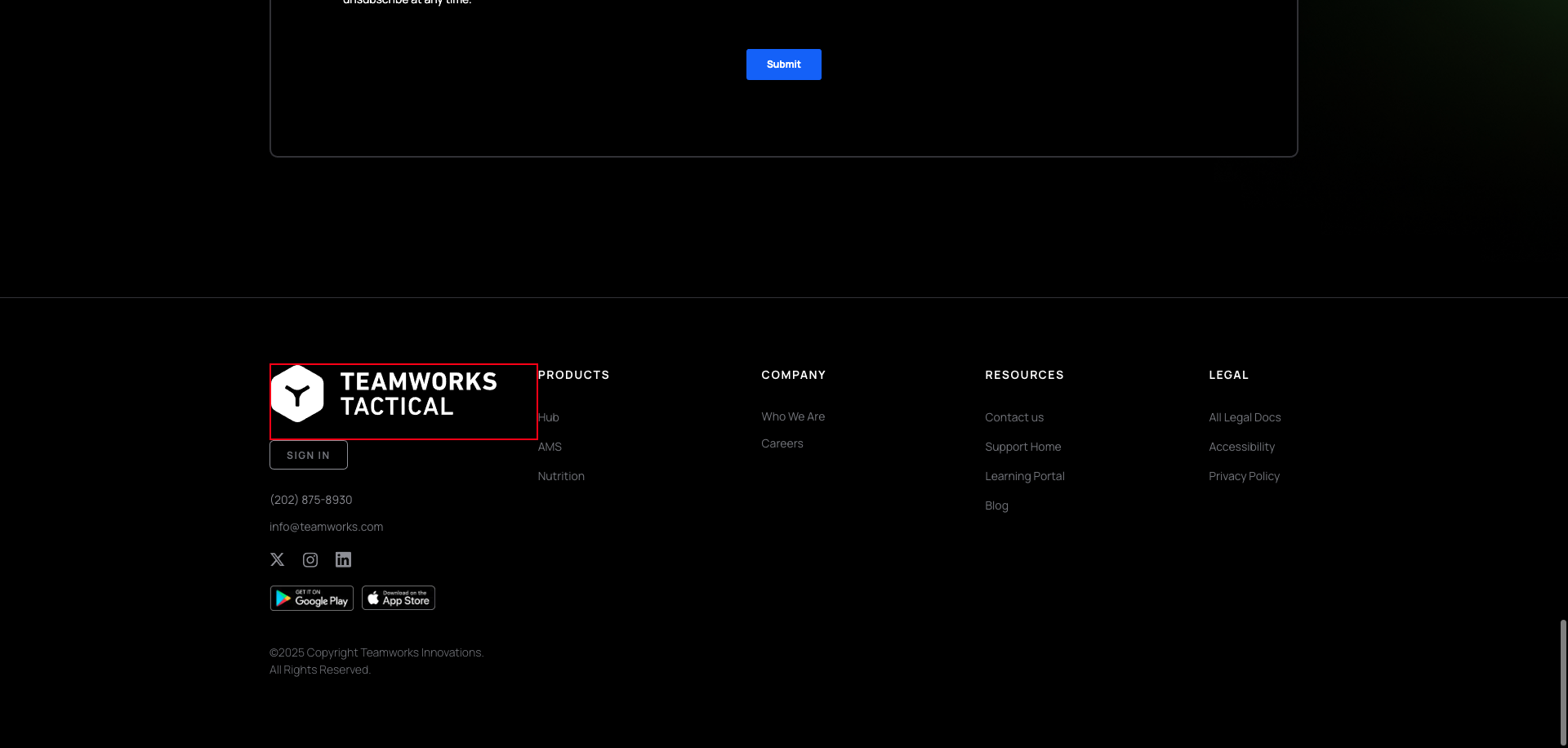1568x748 pixels.
Task: Open the Hub product page
Action: (547, 417)
